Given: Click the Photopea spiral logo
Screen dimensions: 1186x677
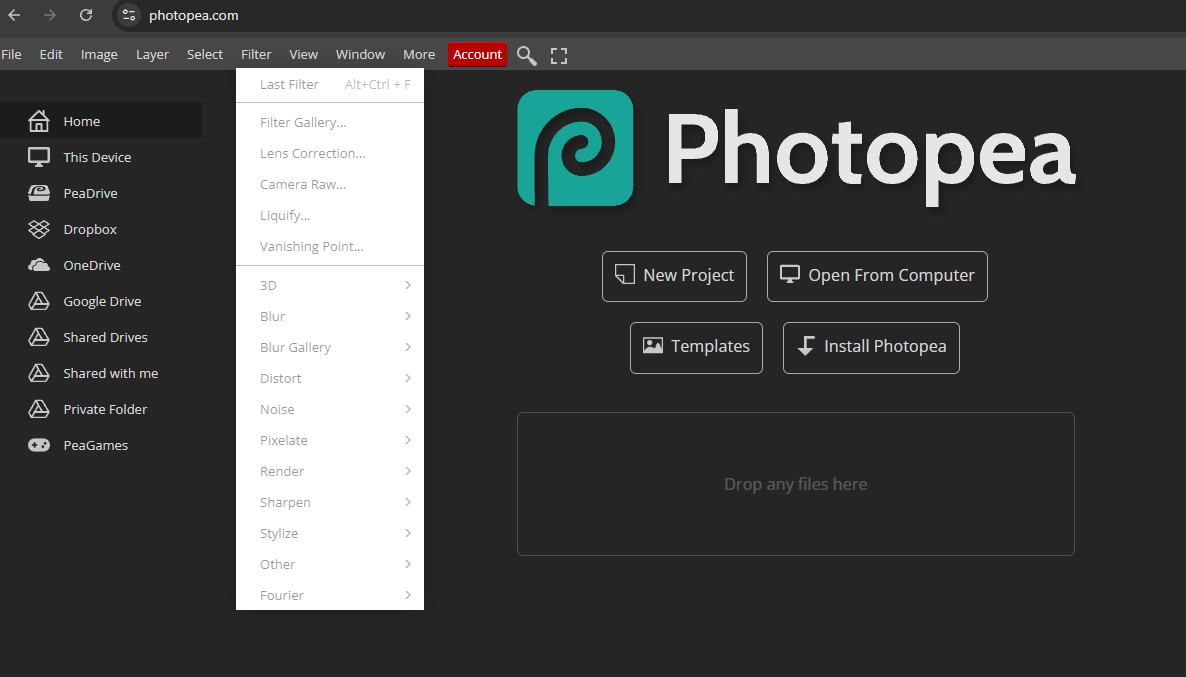Looking at the screenshot, I should pos(575,148).
